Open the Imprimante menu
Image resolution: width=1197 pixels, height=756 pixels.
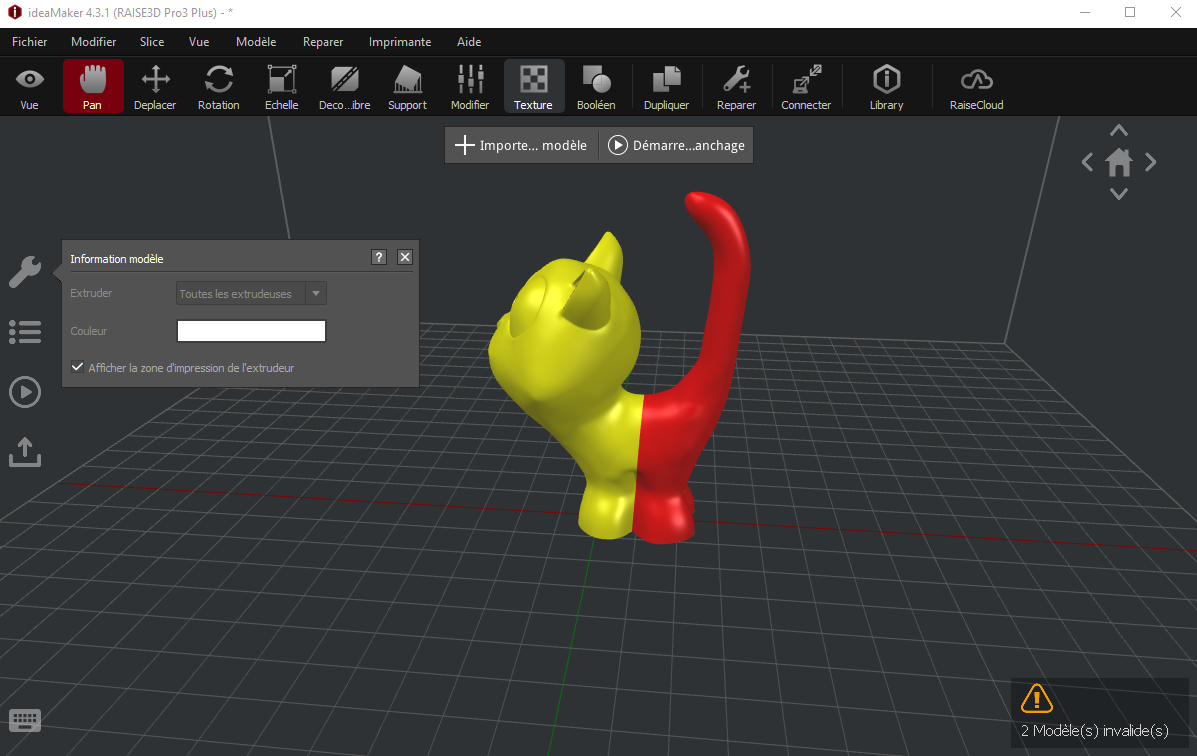[x=400, y=42]
